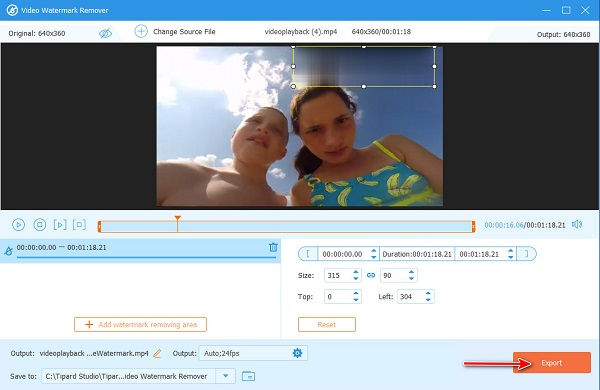The image size is (600, 390).
Task: Decrease the Top value
Action: (x=356, y=300)
